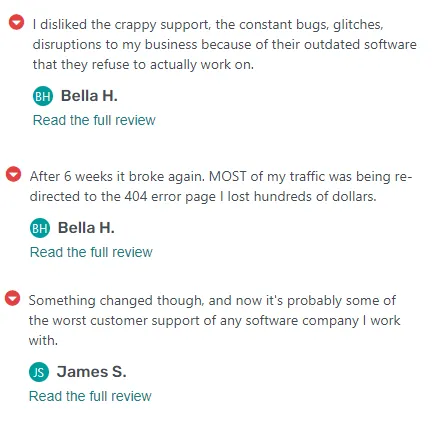
Task: Read the full review of Bella's crappy support complaint
Action: 94,120
